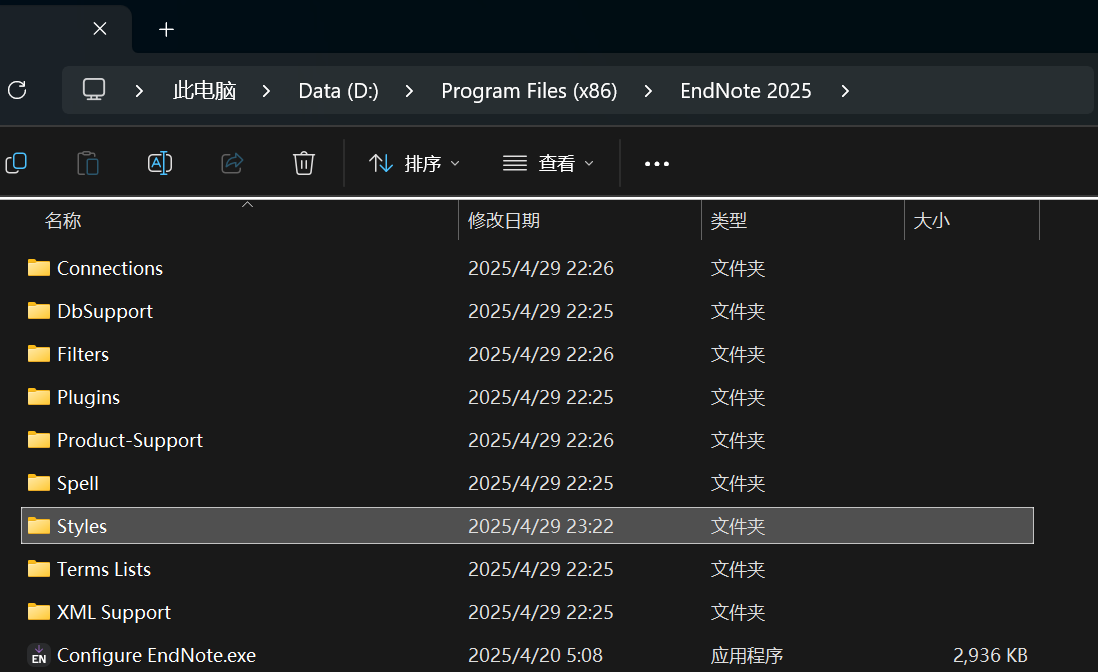Sort by the 类型 column header

(x=729, y=221)
